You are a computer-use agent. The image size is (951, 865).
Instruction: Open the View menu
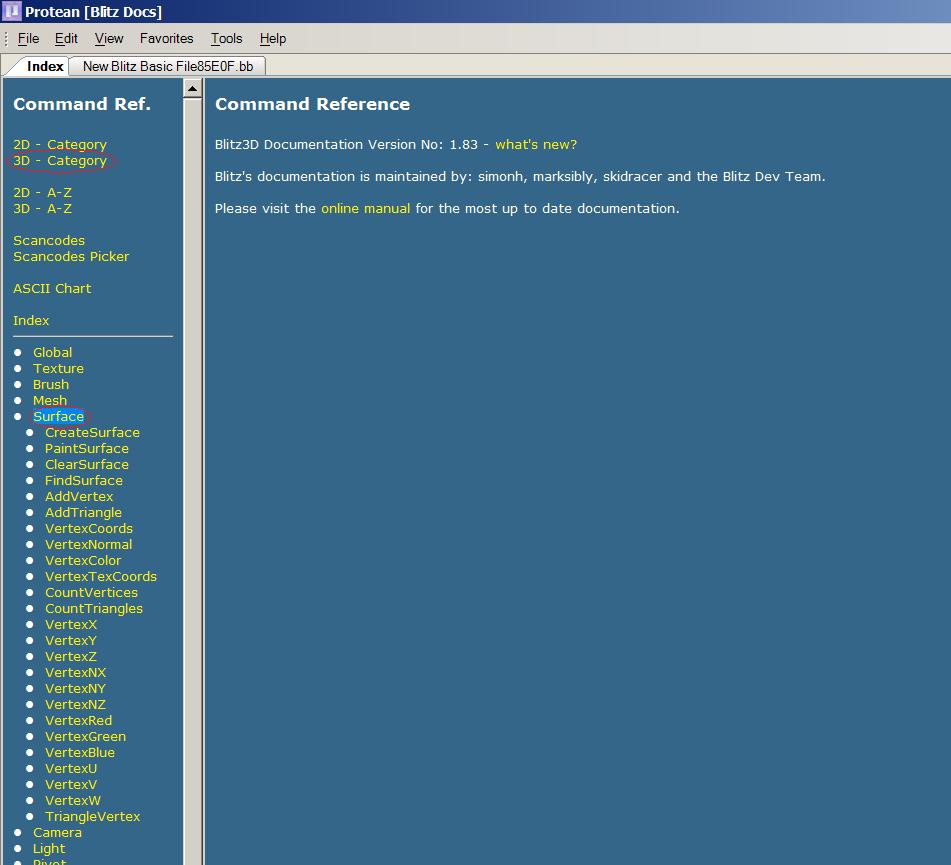pos(109,38)
